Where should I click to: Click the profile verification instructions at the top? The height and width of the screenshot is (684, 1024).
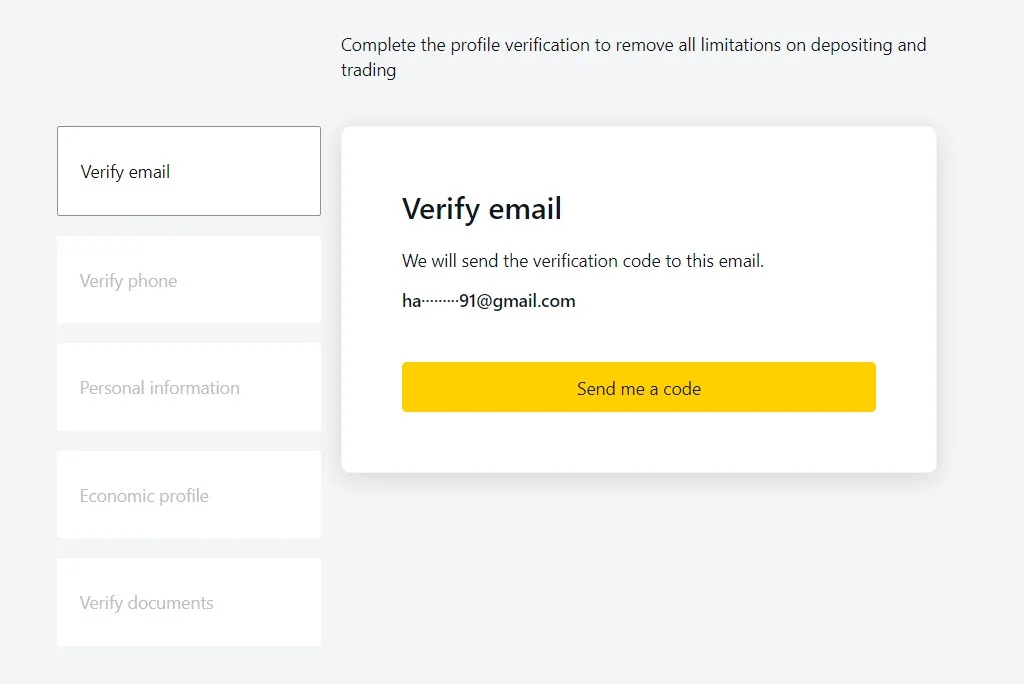tap(634, 57)
